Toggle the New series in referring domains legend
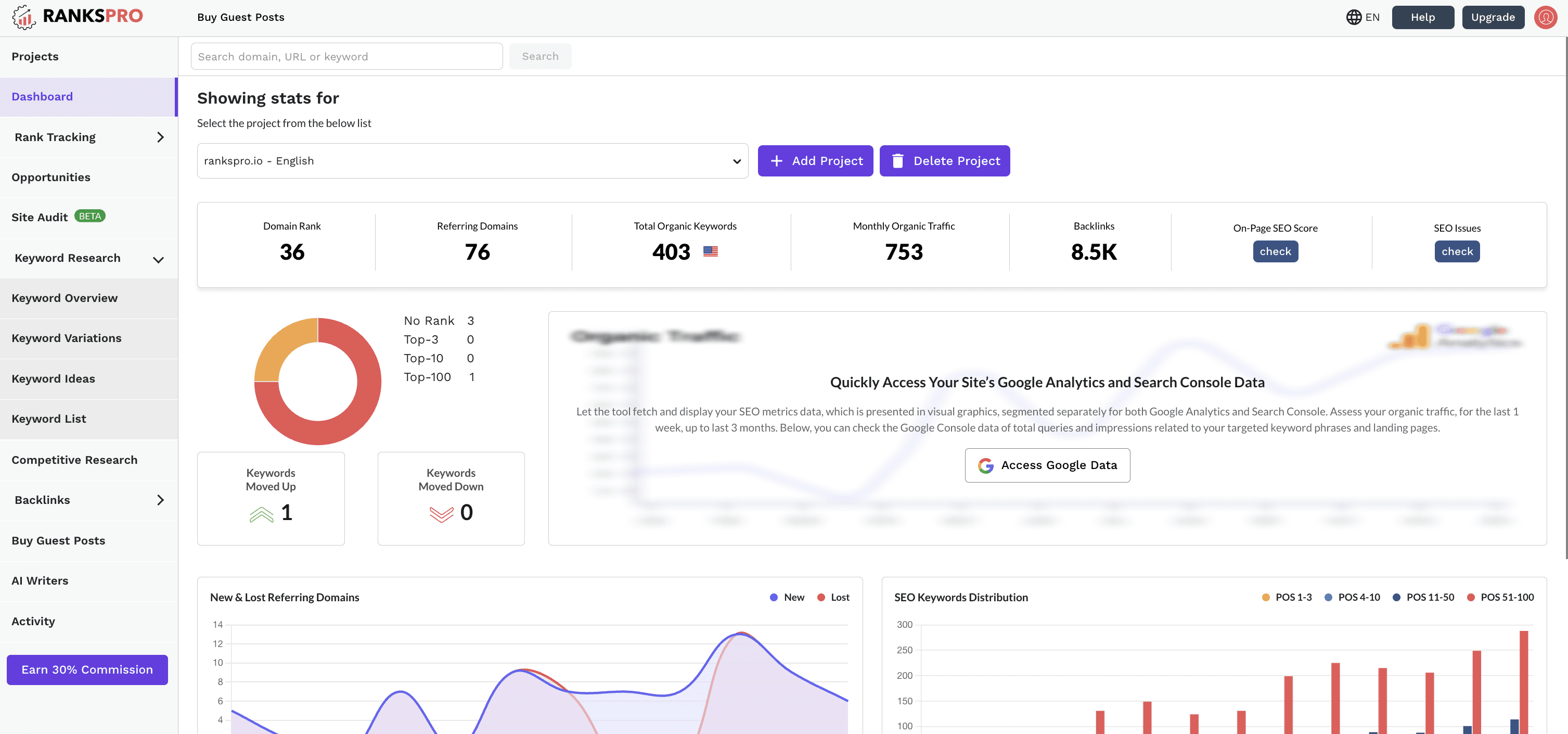 [787, 597]
